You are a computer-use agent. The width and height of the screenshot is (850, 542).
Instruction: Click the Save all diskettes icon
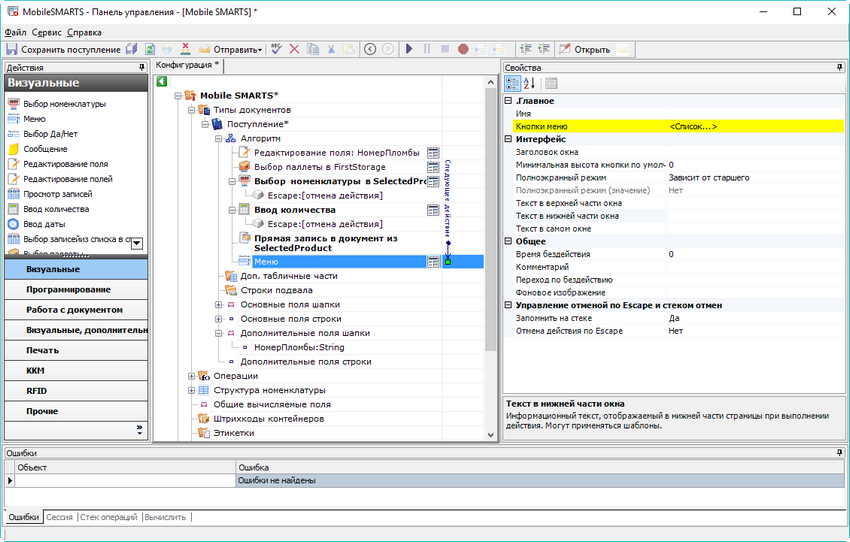(132, 49)
